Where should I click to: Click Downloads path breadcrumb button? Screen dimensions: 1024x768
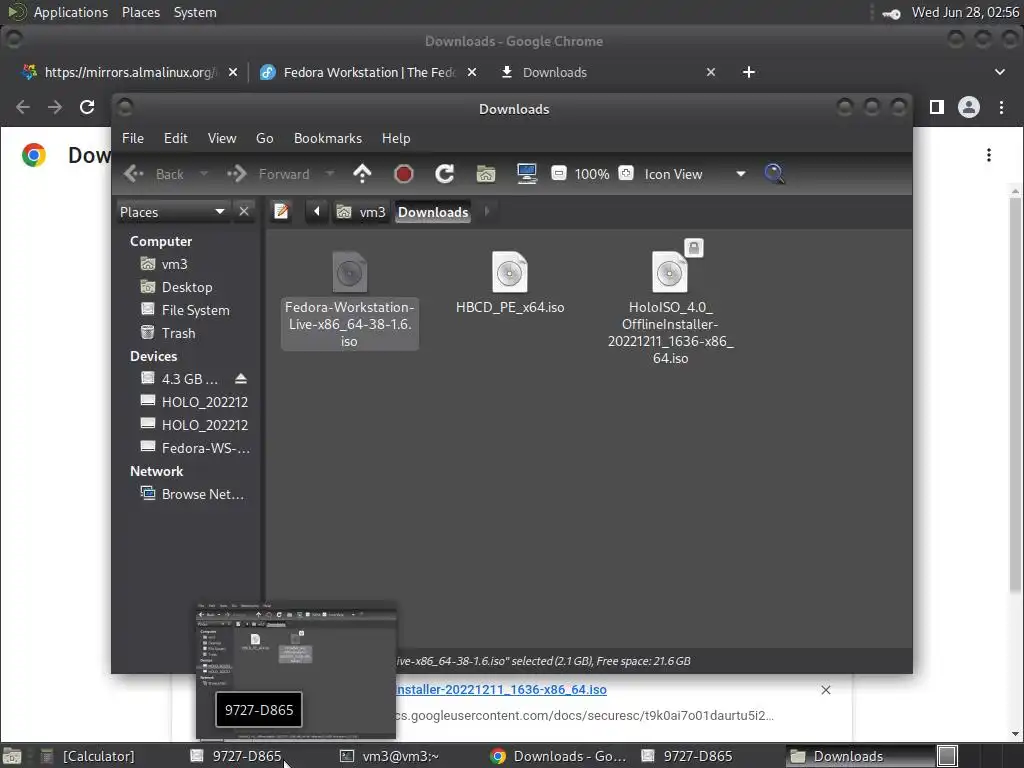point(433,212)
